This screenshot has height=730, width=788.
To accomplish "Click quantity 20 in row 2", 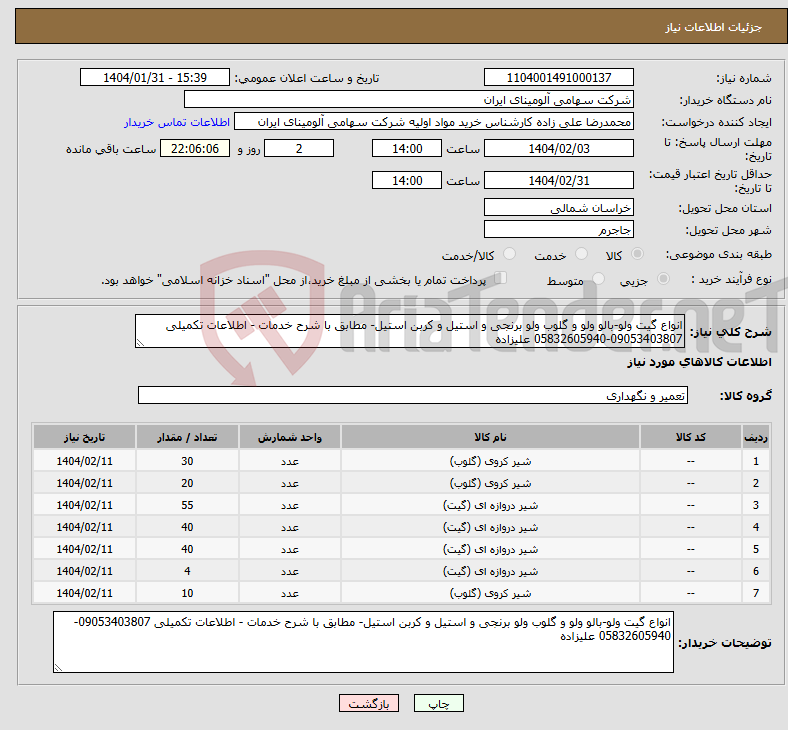I will click(x=187, y=483).
